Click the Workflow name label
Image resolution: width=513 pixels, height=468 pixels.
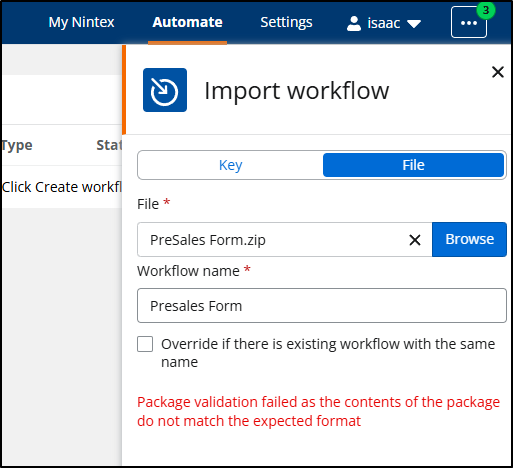(x=188, y=271)
